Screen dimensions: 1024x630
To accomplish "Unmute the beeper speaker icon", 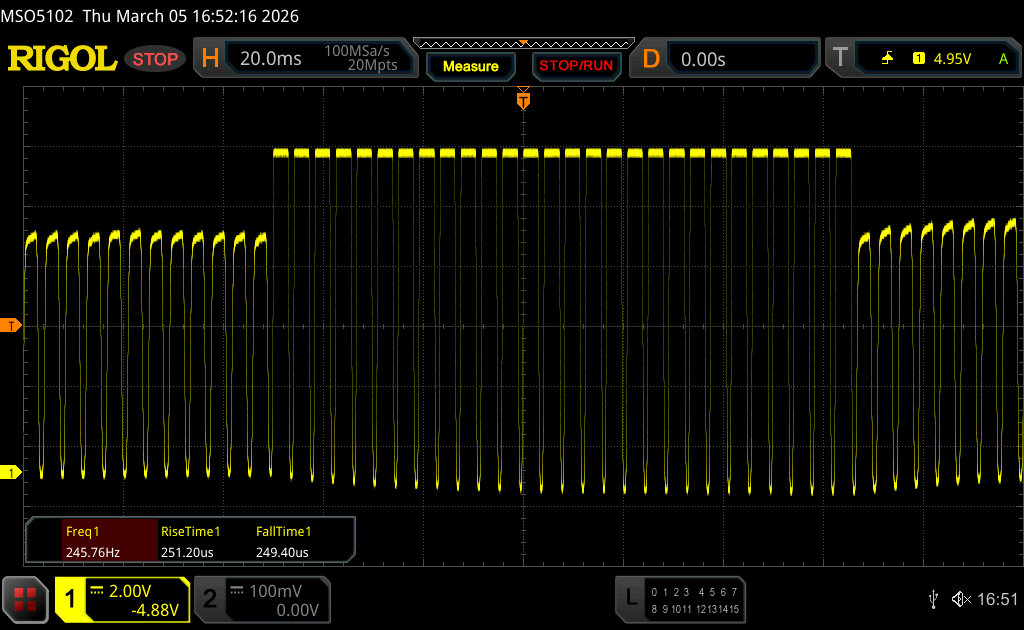I will (x=959, y=598).
